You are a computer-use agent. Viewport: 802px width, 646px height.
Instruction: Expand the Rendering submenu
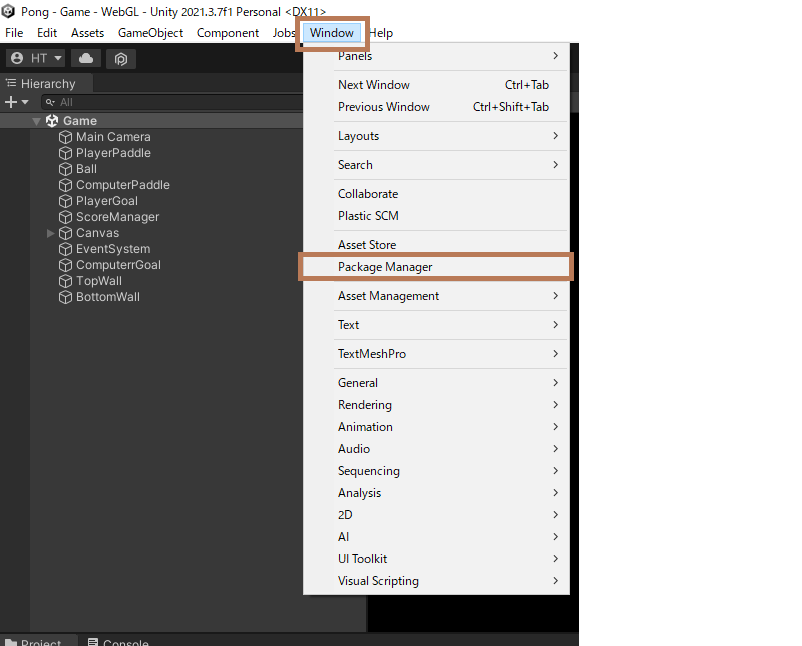coord(436,405)
